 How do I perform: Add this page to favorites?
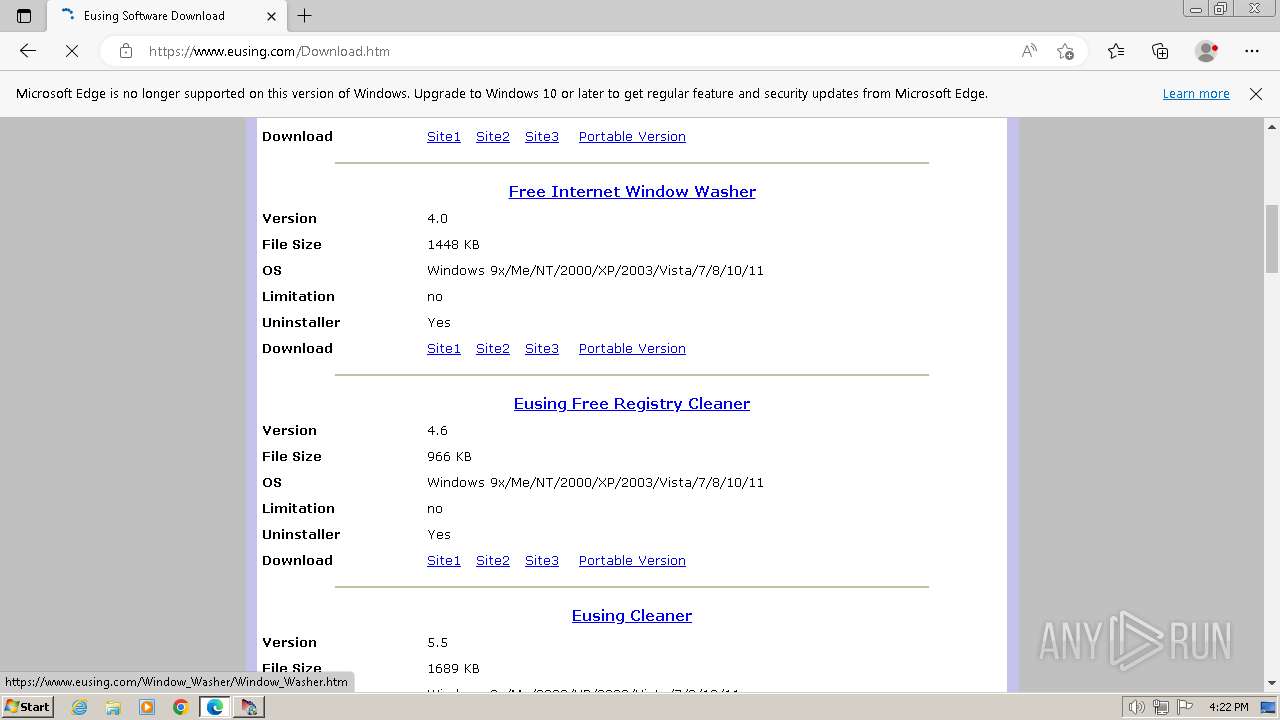pos(1065,51)
